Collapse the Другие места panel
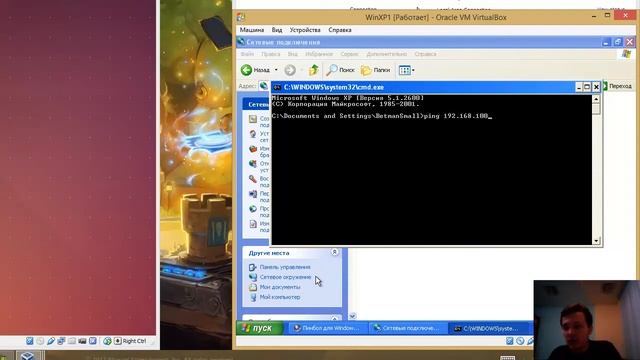This screenshot has width=640, height=360. click(335, 252)
